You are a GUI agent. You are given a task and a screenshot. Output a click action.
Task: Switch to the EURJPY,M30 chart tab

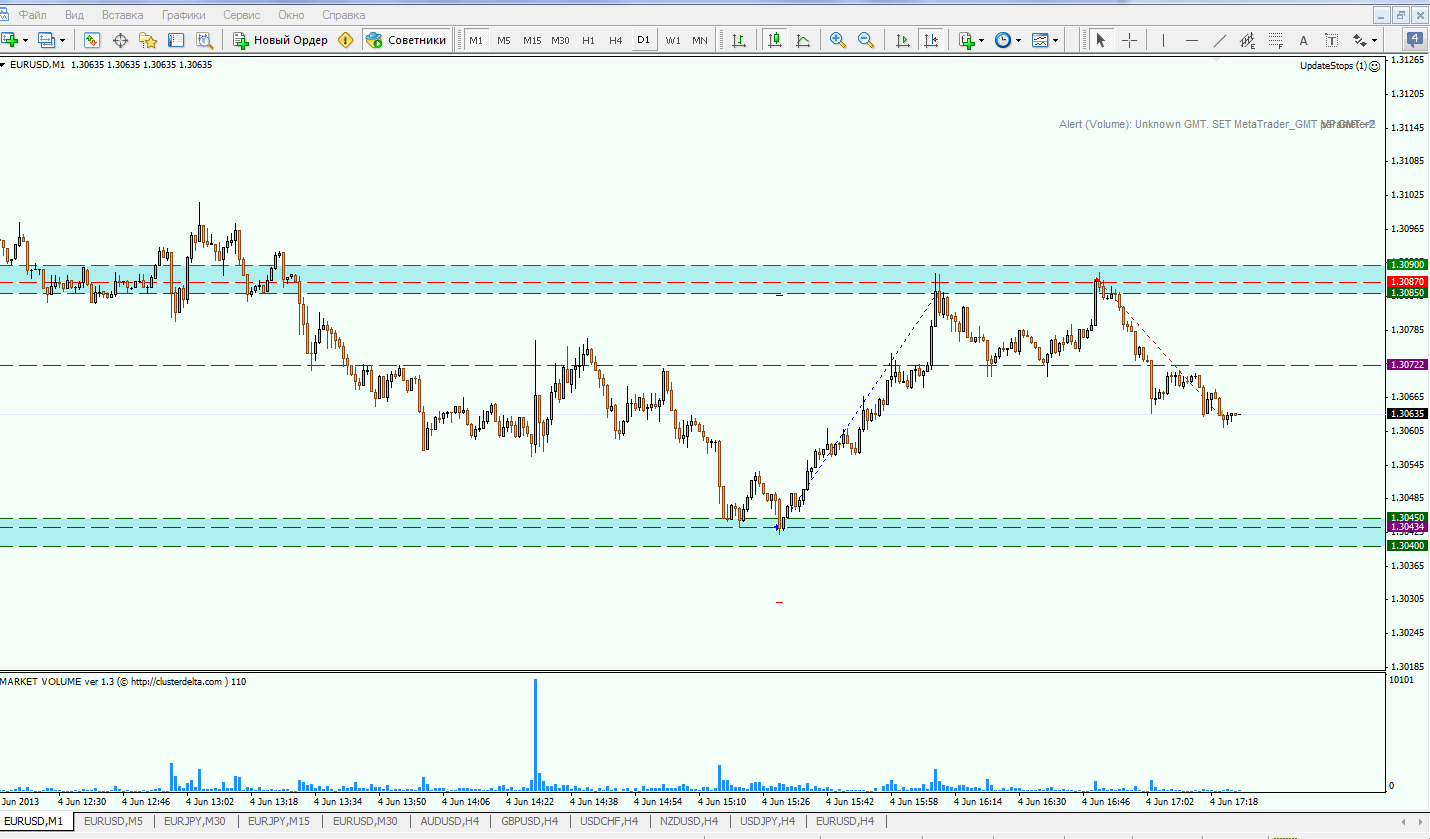coord(194,821)
